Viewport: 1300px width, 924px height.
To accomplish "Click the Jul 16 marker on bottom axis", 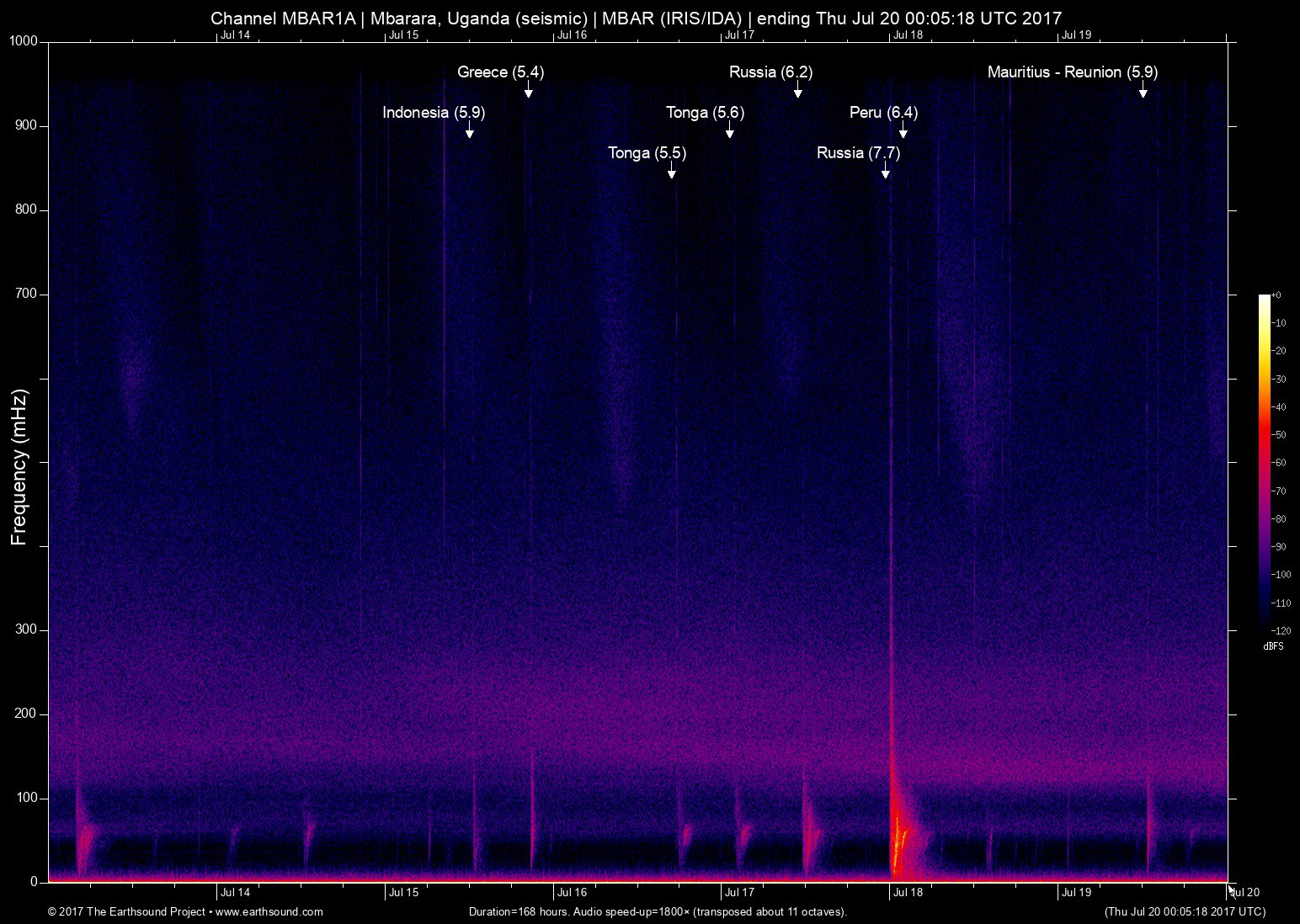I will 572,892.
